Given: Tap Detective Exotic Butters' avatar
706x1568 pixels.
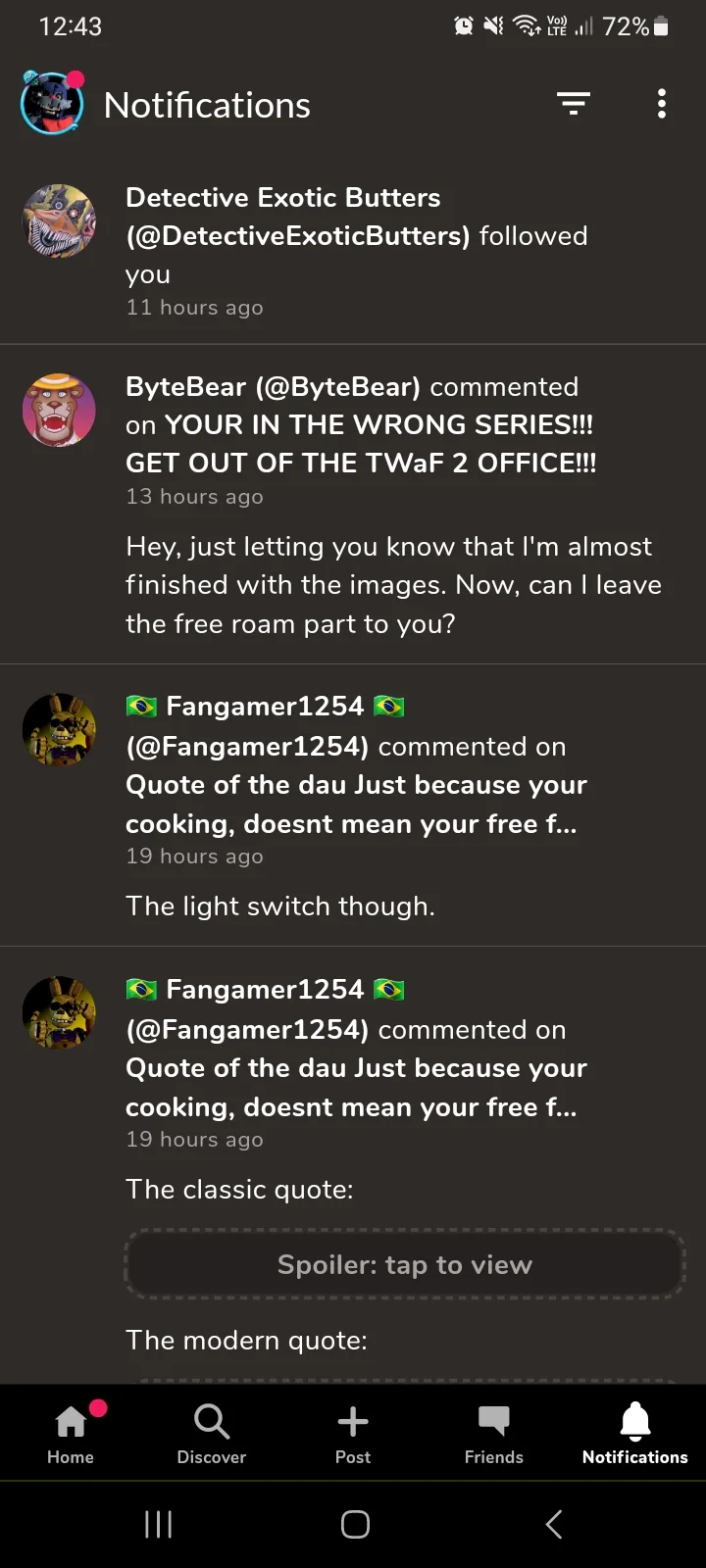Looking at the screenshot, I should tap(59, 221).
